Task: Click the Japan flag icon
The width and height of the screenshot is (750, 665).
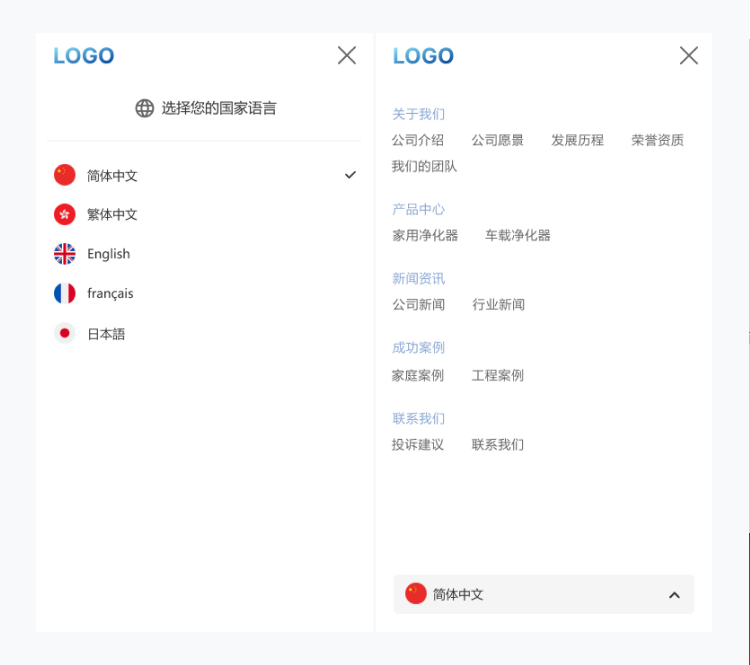Action: coord(65,334)
